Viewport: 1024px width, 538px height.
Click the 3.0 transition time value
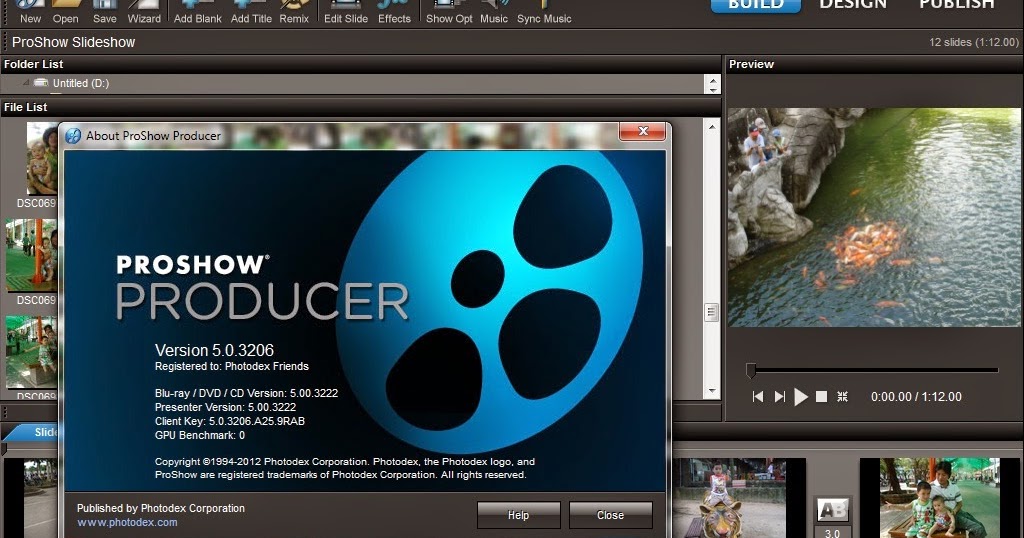(x=832, y=533)
